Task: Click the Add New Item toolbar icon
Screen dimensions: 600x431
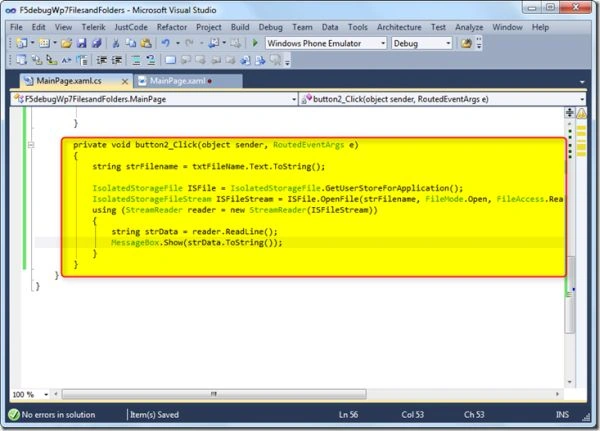Action: pos(44,43)
